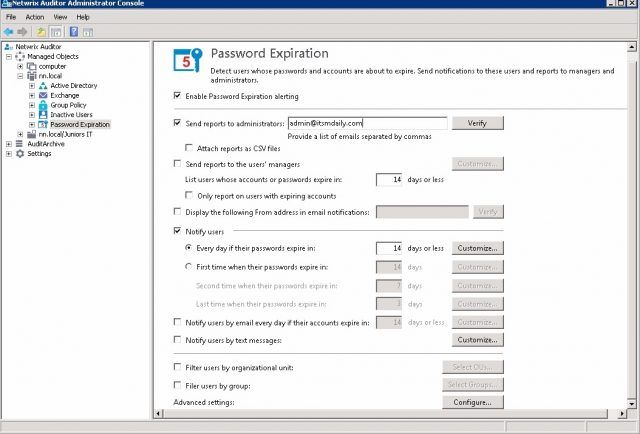The height and width of the screenshot is (434, 640).
Task: Select the AuditArchive icon
Action: click(x=19, y=144)
